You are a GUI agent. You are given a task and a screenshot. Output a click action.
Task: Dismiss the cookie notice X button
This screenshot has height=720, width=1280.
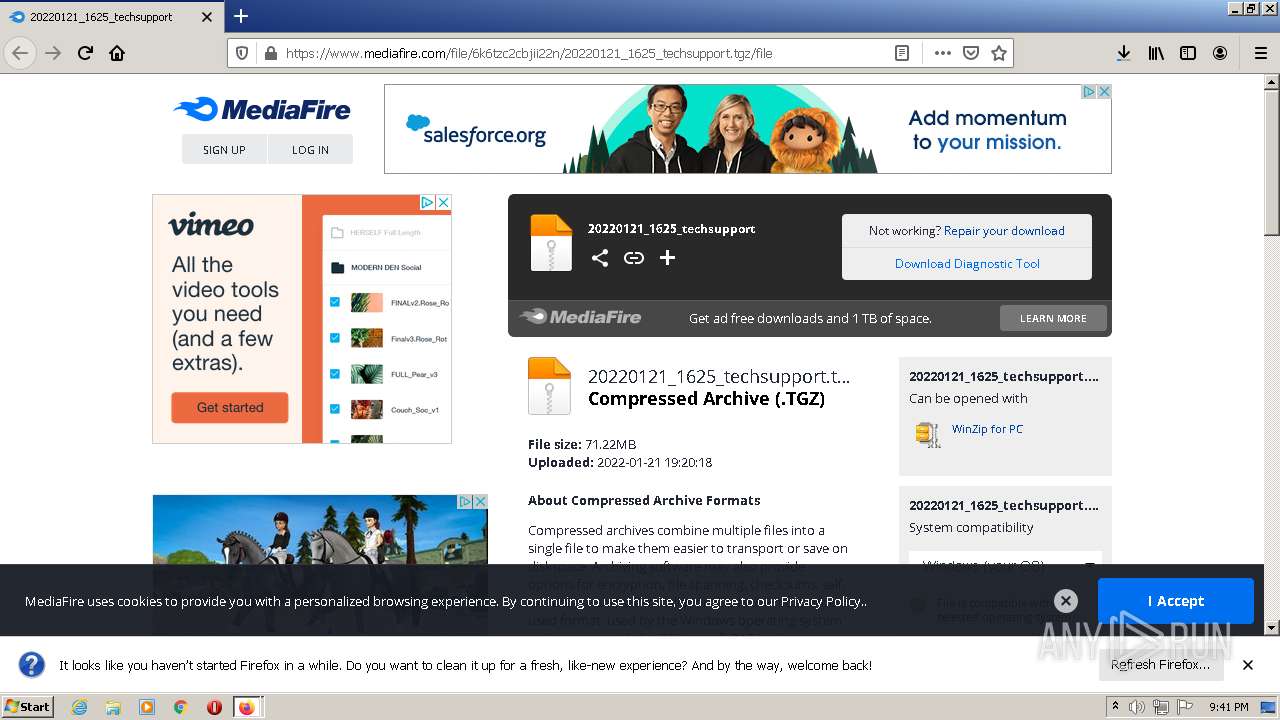click(1066, 601)
